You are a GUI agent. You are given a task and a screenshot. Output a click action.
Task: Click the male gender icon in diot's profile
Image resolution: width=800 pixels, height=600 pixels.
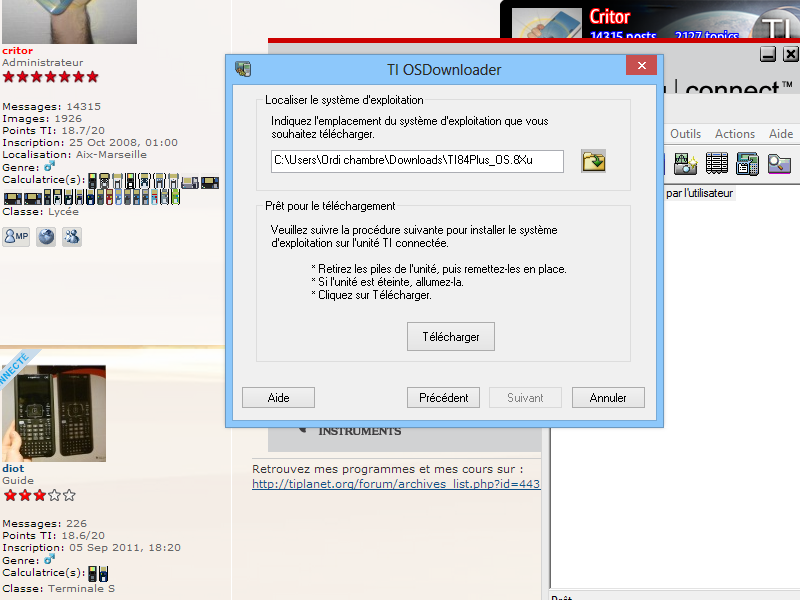49,559
